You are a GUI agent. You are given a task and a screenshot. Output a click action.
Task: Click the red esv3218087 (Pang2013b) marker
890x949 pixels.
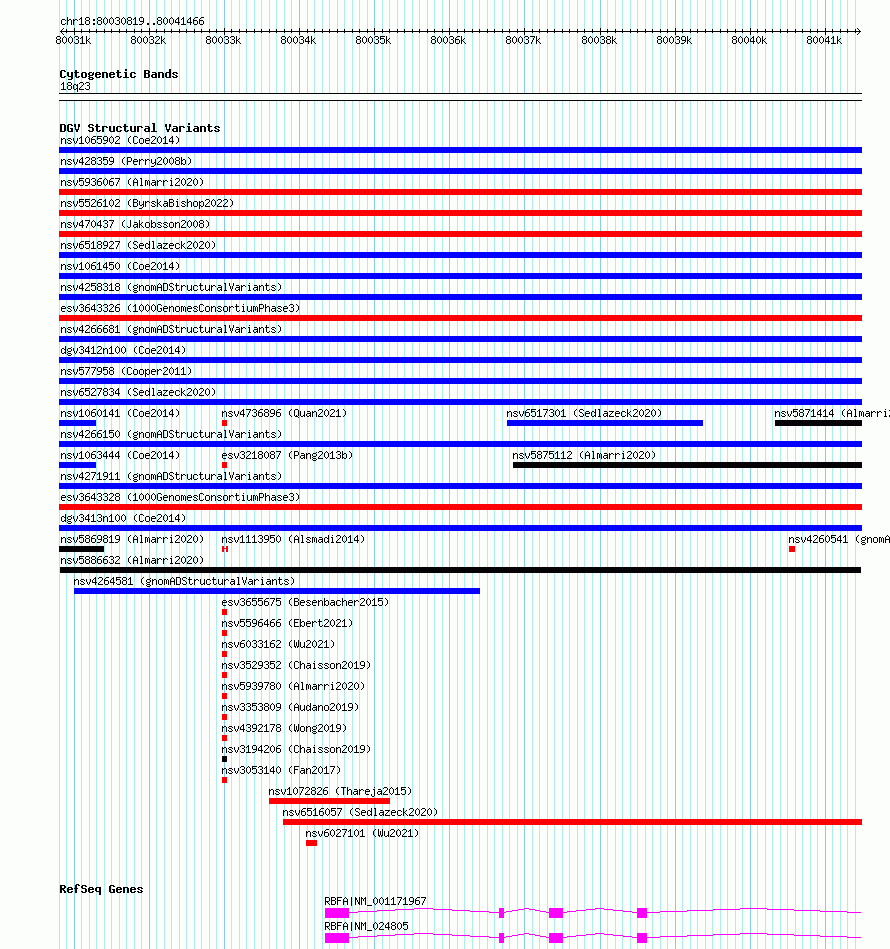click(224, 465)
